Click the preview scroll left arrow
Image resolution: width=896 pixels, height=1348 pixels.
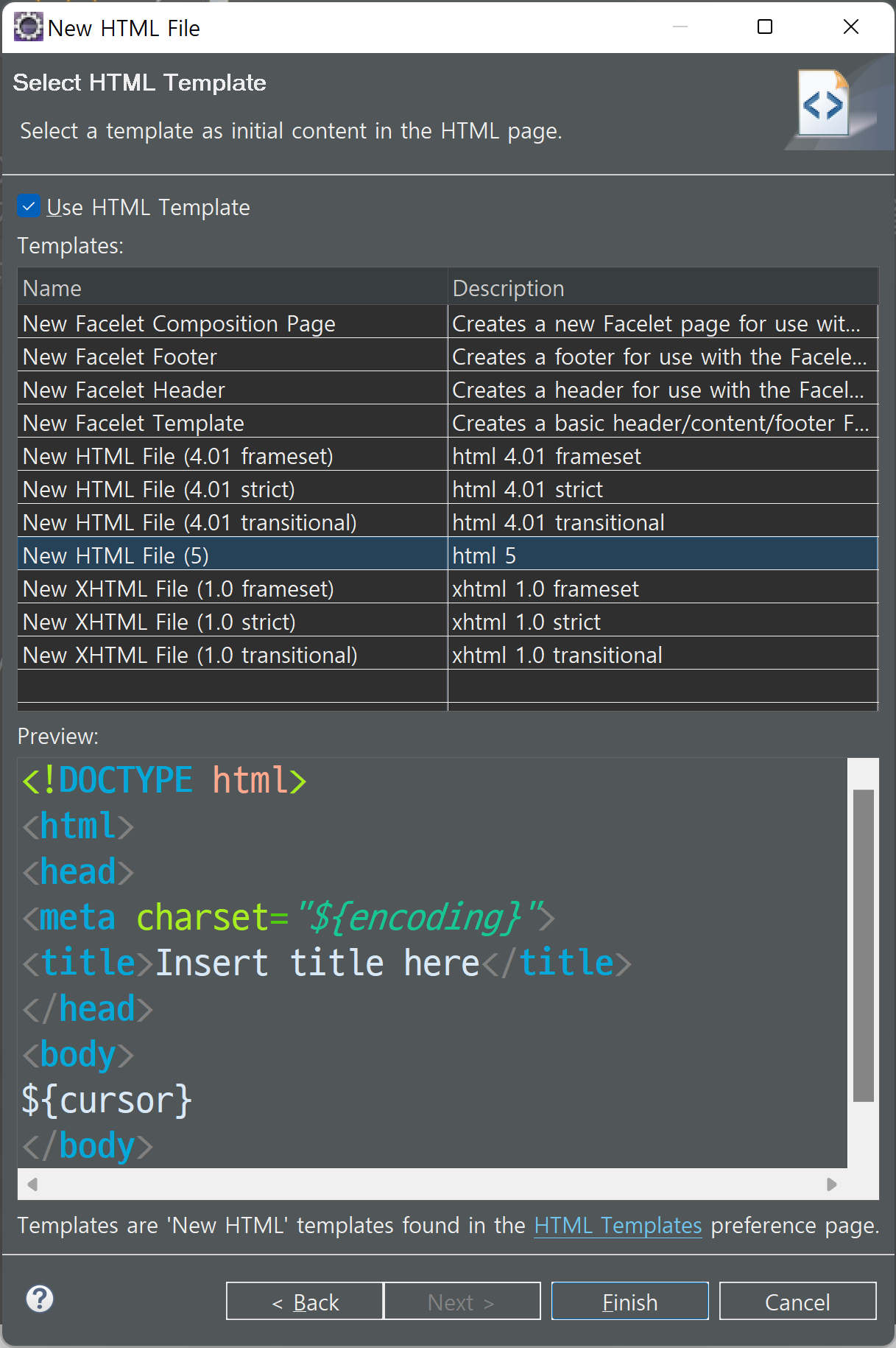pyautogui.click(x=32, y=1184)
